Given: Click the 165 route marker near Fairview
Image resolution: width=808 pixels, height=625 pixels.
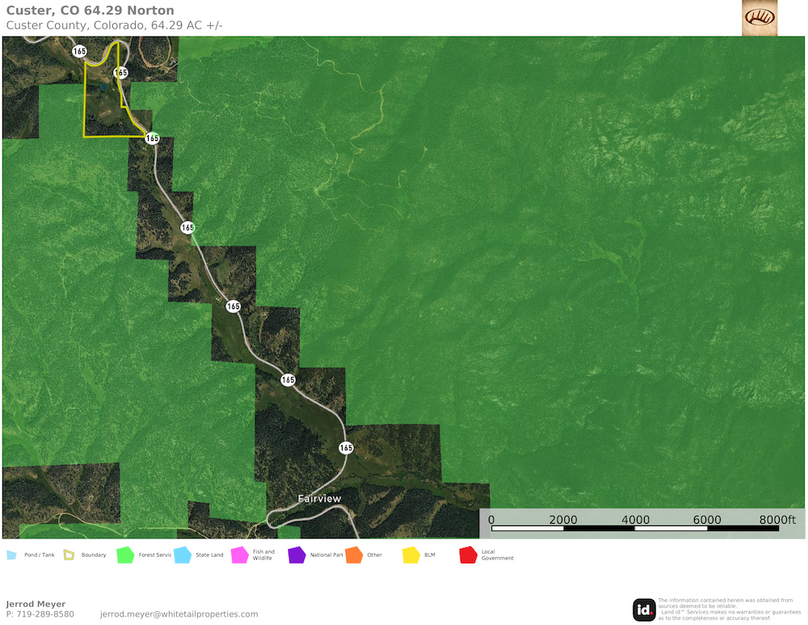Looking at the screenshot, I should 346,446.
